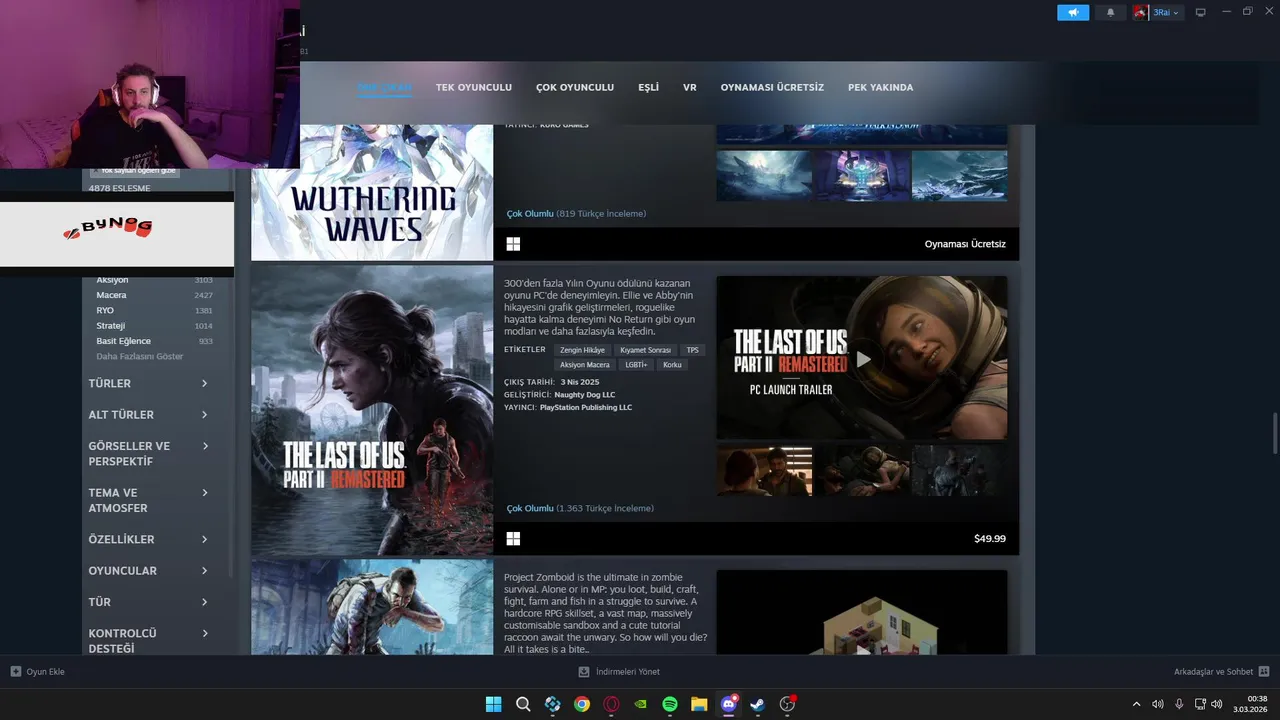
Task: Play The Last of Us PC launch trailer
Action: [x=862, y=358]
